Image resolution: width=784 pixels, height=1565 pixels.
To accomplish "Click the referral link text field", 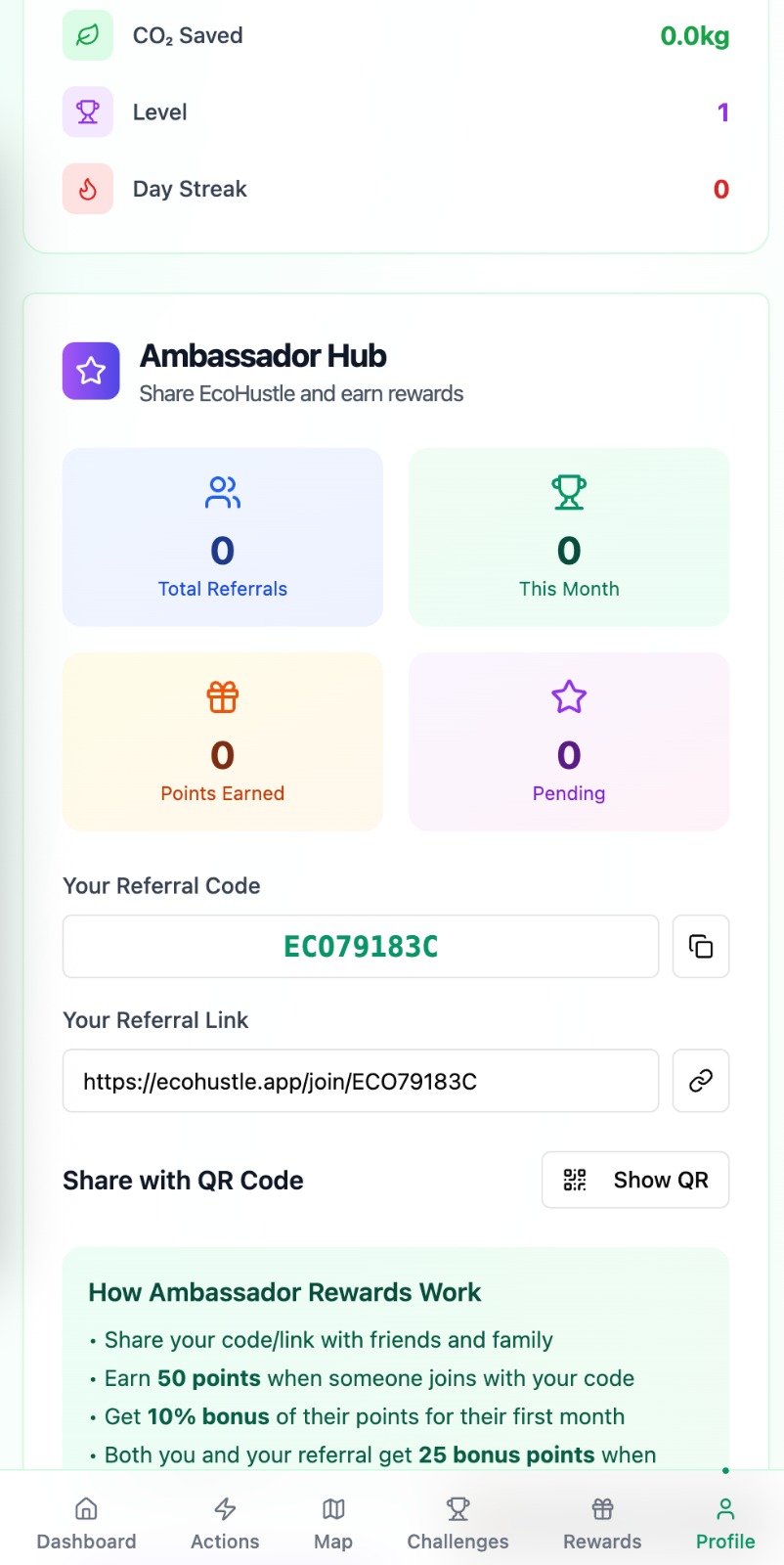I will pos(361,1081).
